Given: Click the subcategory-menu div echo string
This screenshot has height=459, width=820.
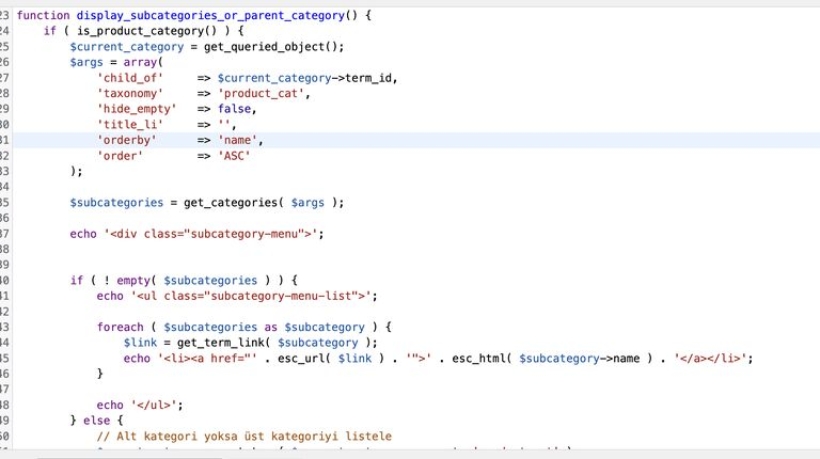Looking at the screenshot, I should (x=213, y=233).
